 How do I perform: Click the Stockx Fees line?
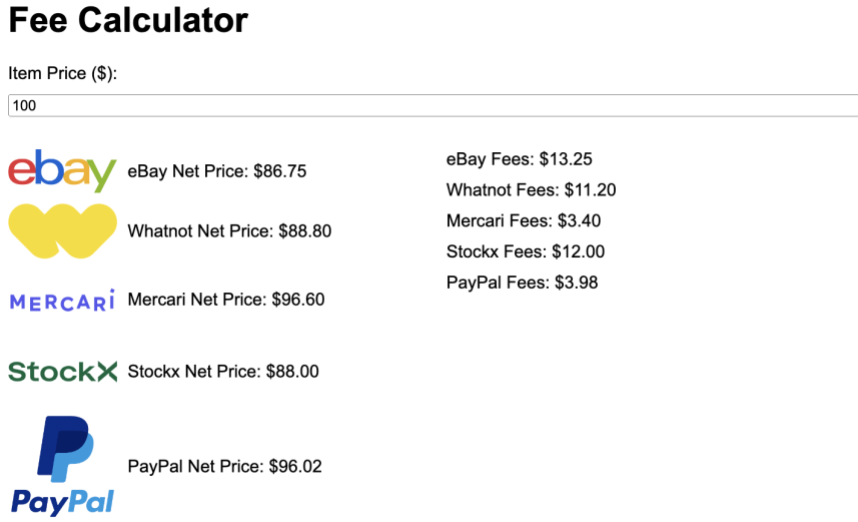[x=525, y=251]
